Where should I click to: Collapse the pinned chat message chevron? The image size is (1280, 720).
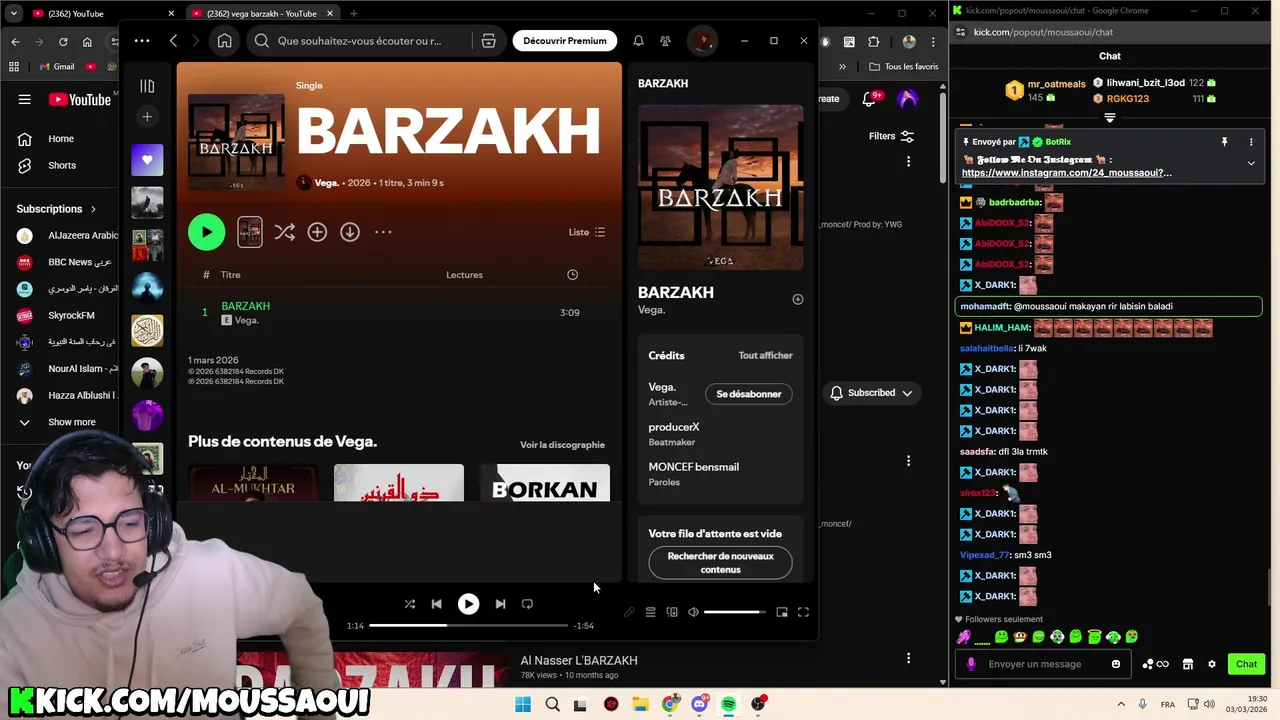point(1251,163)
